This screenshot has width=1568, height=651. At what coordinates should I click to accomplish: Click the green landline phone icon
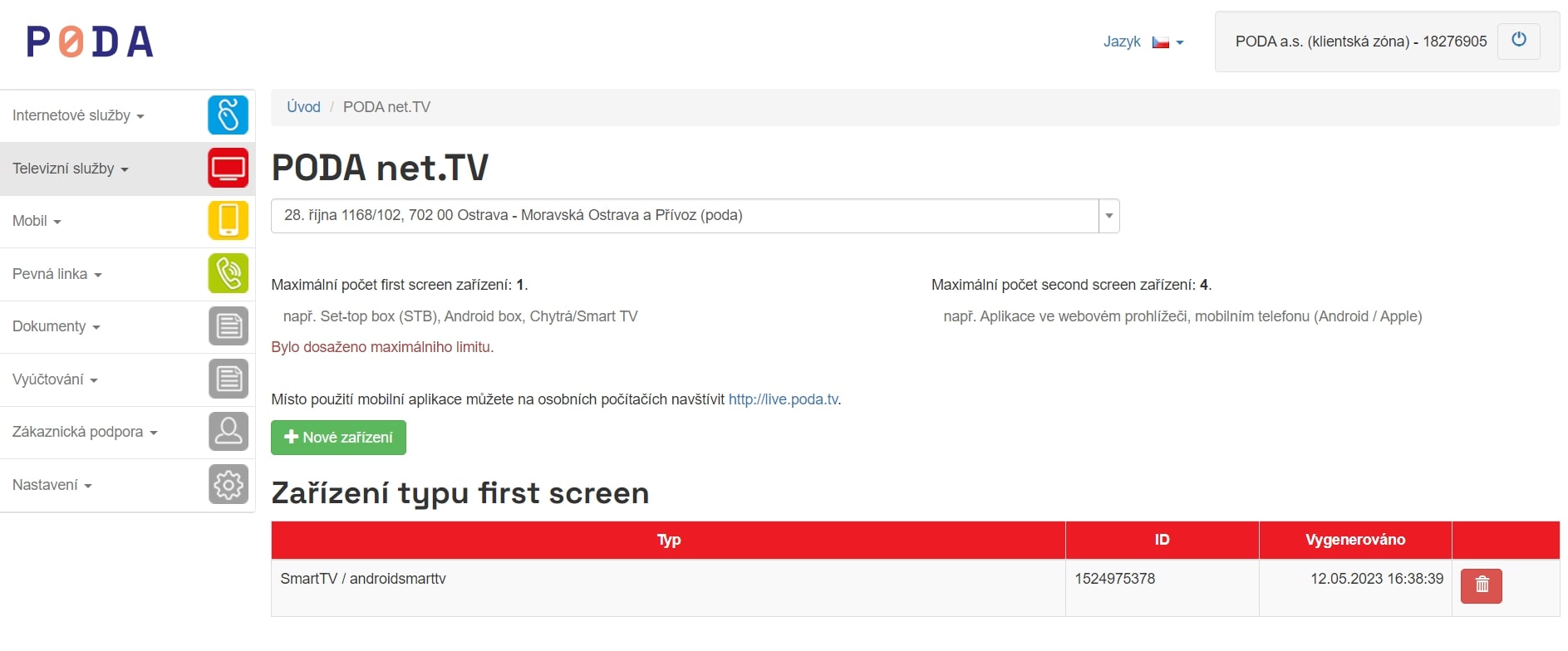pyautogui.click(x=228, y=274)
